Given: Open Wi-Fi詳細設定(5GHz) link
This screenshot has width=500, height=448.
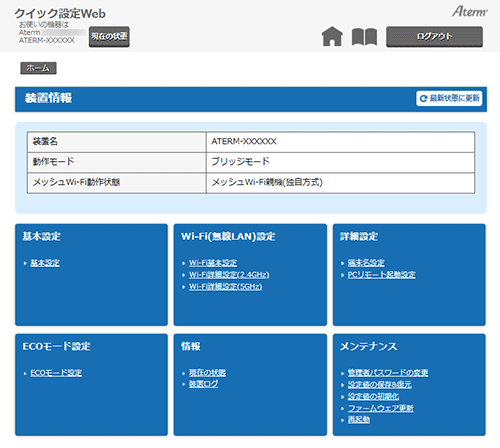Looking at the screenshot, I should [226, 286].
